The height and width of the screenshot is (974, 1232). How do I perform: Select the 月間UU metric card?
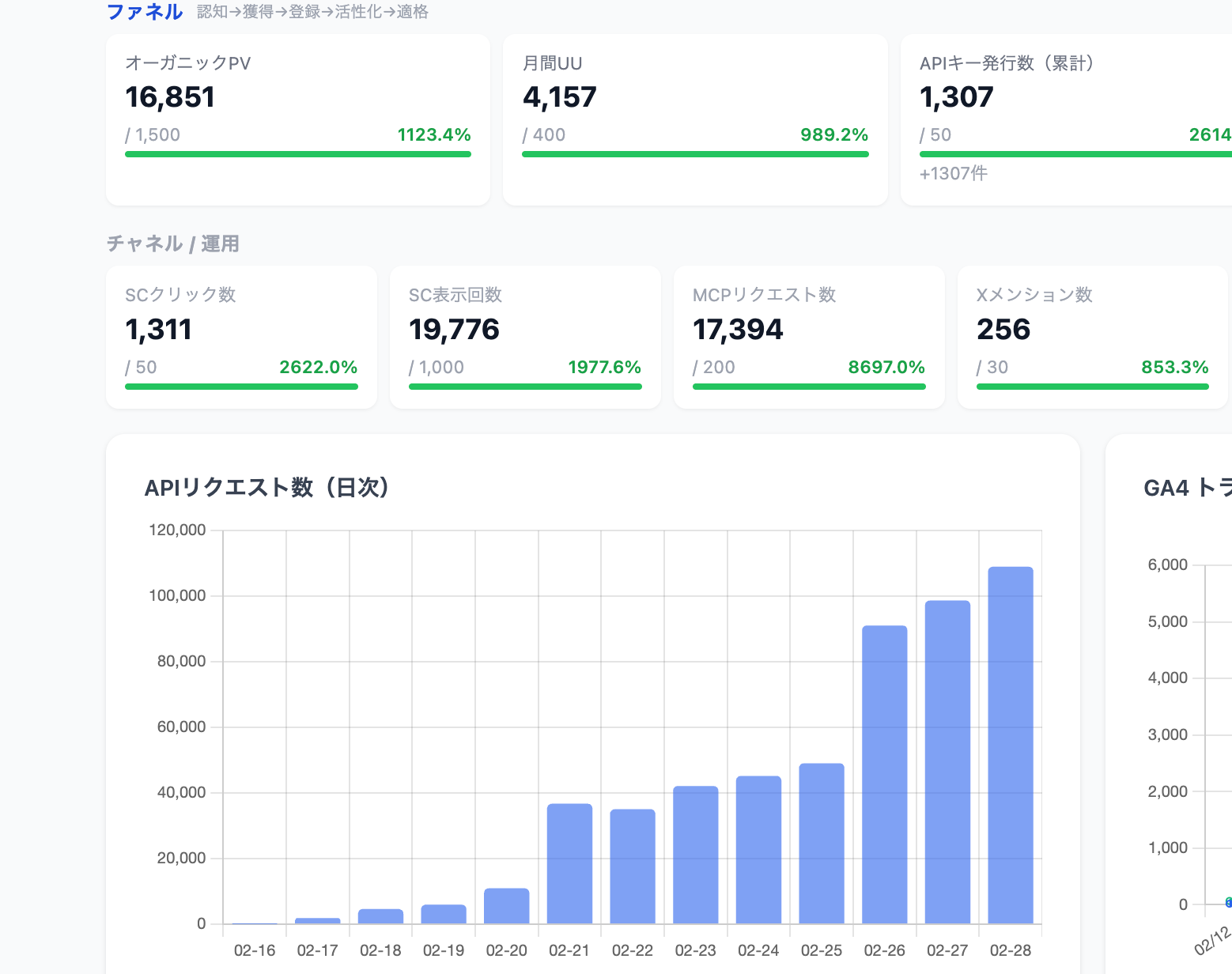click(695, 120)
